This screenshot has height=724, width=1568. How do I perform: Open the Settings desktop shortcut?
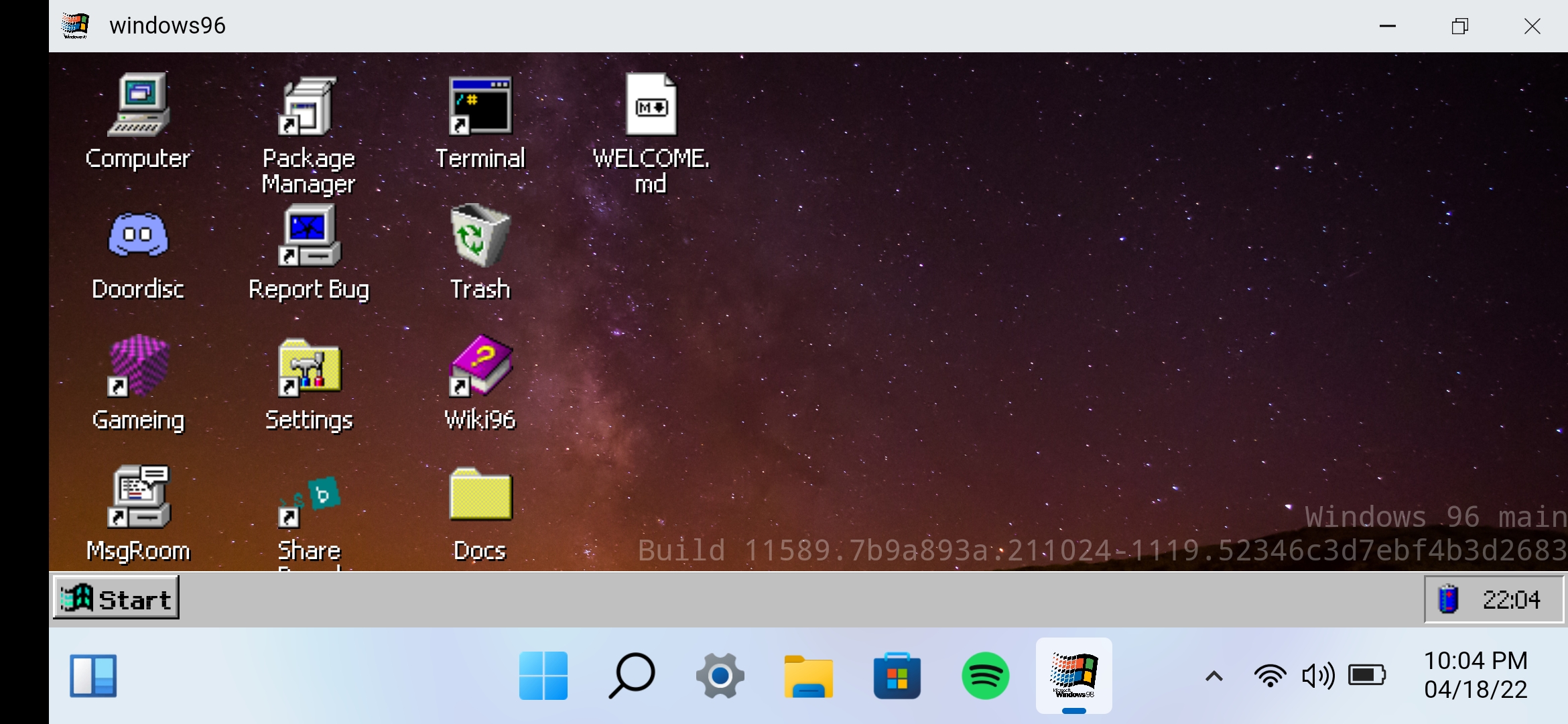point(308,383)
